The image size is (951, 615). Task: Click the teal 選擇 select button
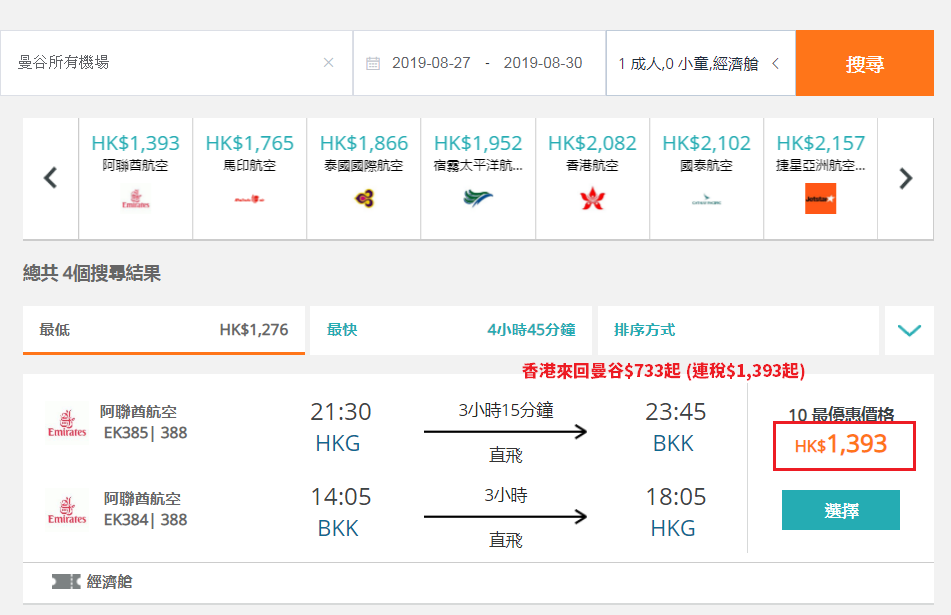tap(841, 510)
